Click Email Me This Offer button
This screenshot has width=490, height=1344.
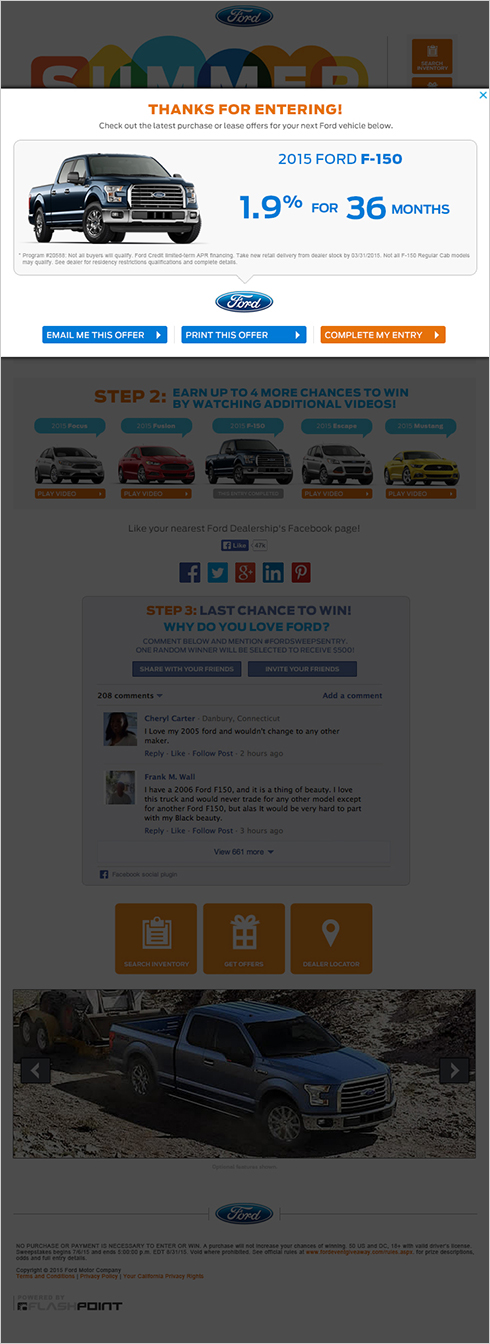tap(105, 335)
